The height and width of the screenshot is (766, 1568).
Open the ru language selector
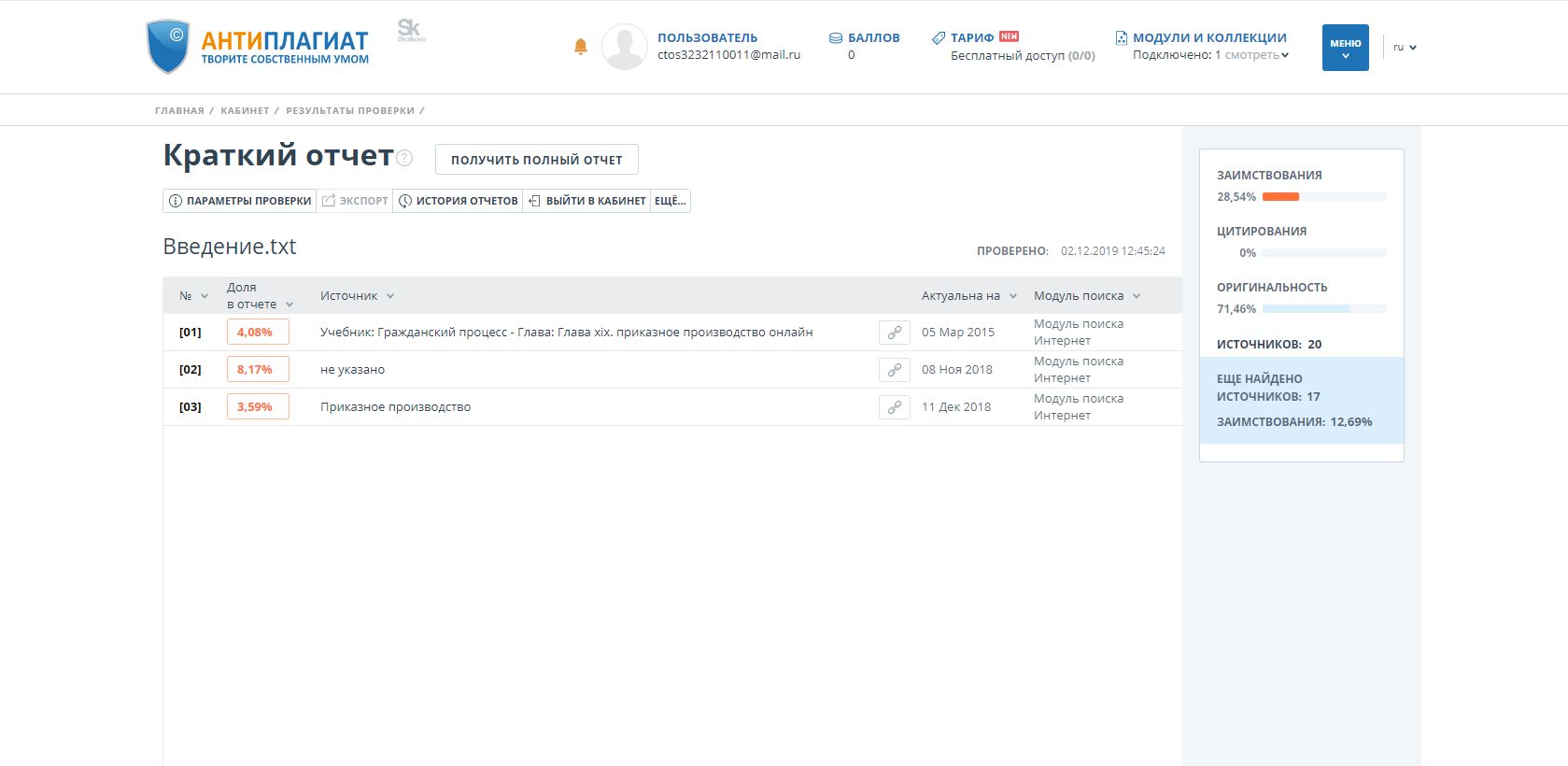1404,48
